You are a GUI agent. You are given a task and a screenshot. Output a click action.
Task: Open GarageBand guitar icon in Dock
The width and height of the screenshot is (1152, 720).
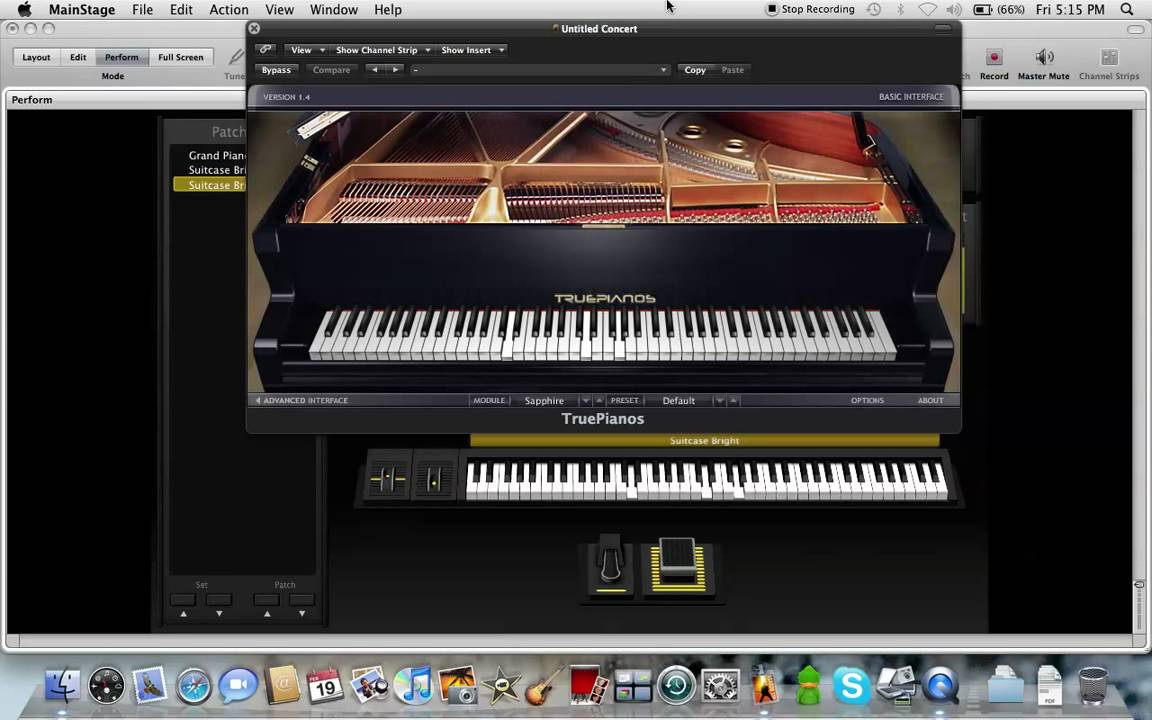point(544,685)
